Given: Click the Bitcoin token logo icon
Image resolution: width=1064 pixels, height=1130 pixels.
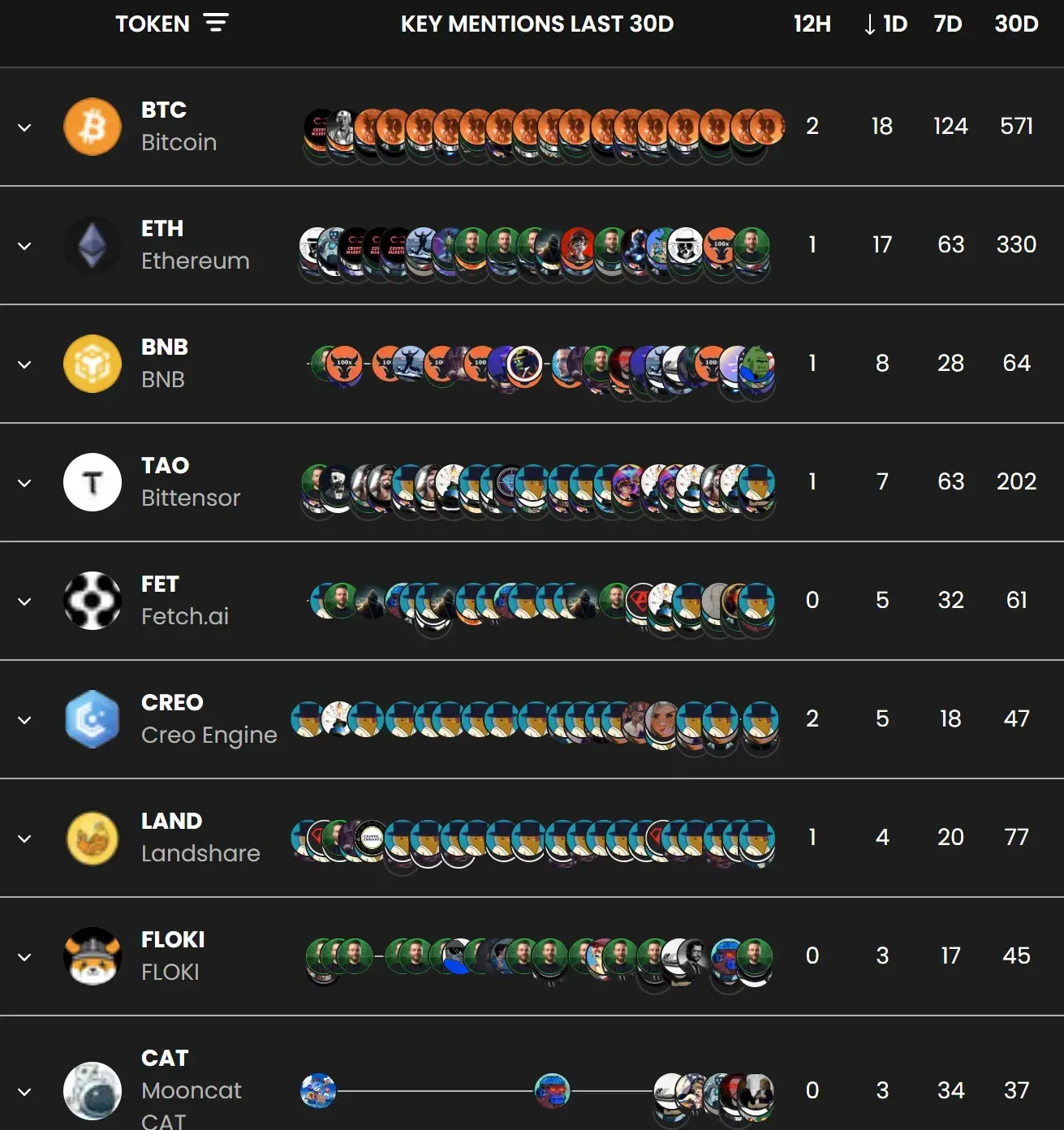Looking at the screenshot, I should [93, 127].
